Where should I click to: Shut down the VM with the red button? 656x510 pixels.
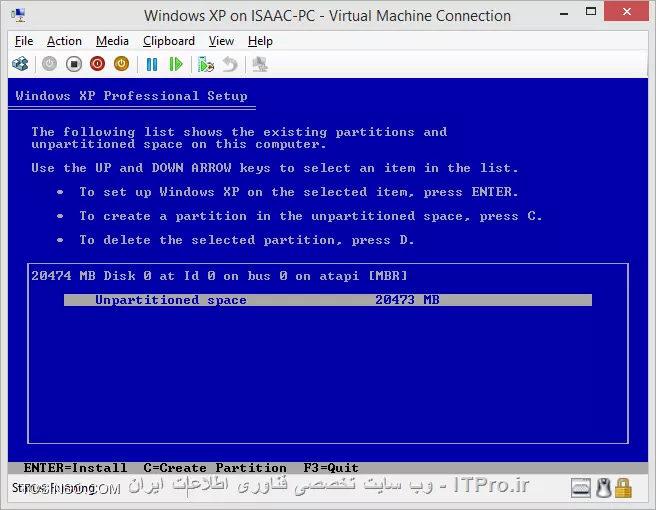(97, 64)
